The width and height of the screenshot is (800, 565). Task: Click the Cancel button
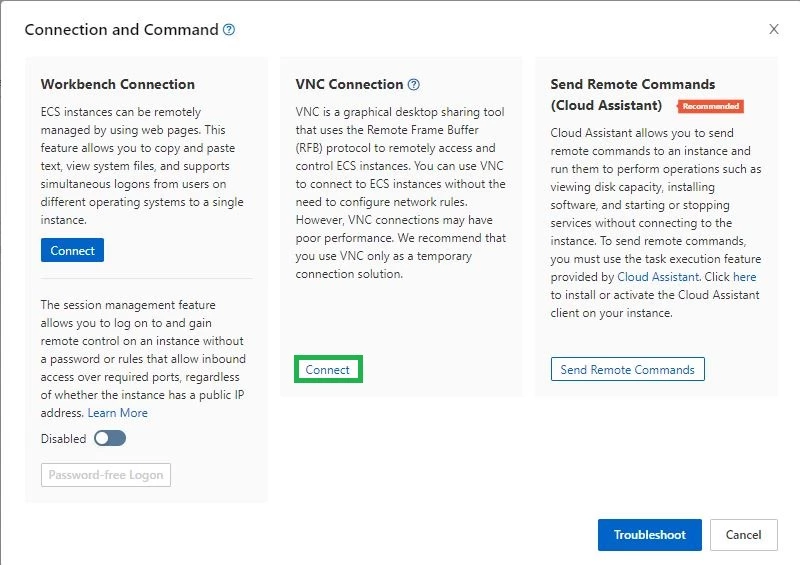(x=743, y=534)
